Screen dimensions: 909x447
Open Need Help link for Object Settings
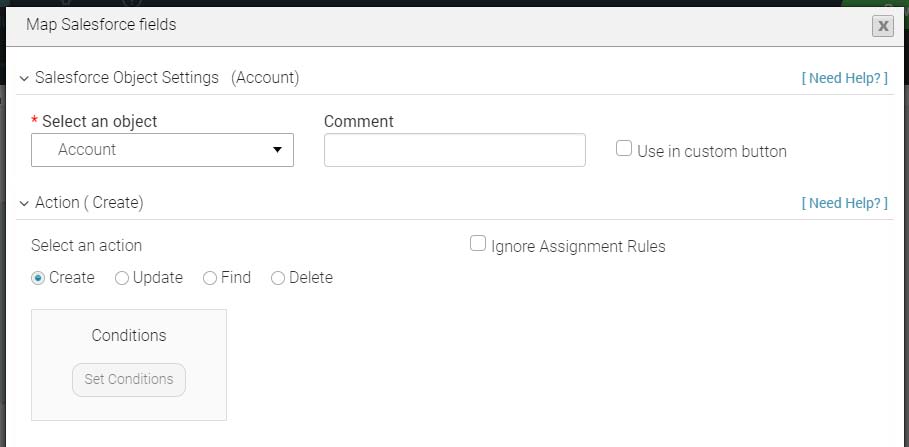[x=844, y=78]
